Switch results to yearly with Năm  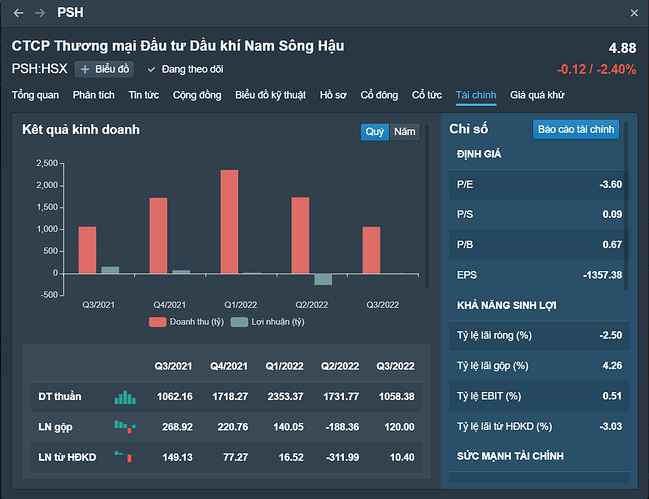tap(404, 132)
